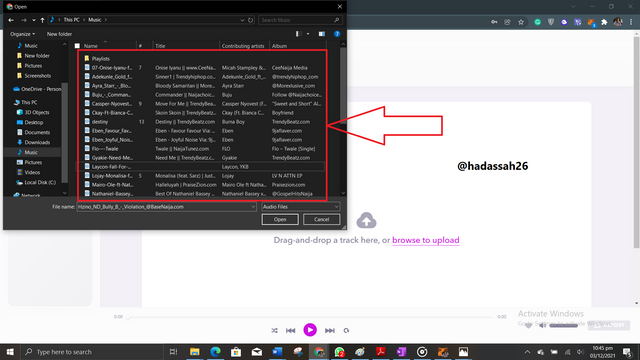Bookmark this page star icon in Chrome
The height and width of the screenshot is (360, 640).
coord(521,22)
